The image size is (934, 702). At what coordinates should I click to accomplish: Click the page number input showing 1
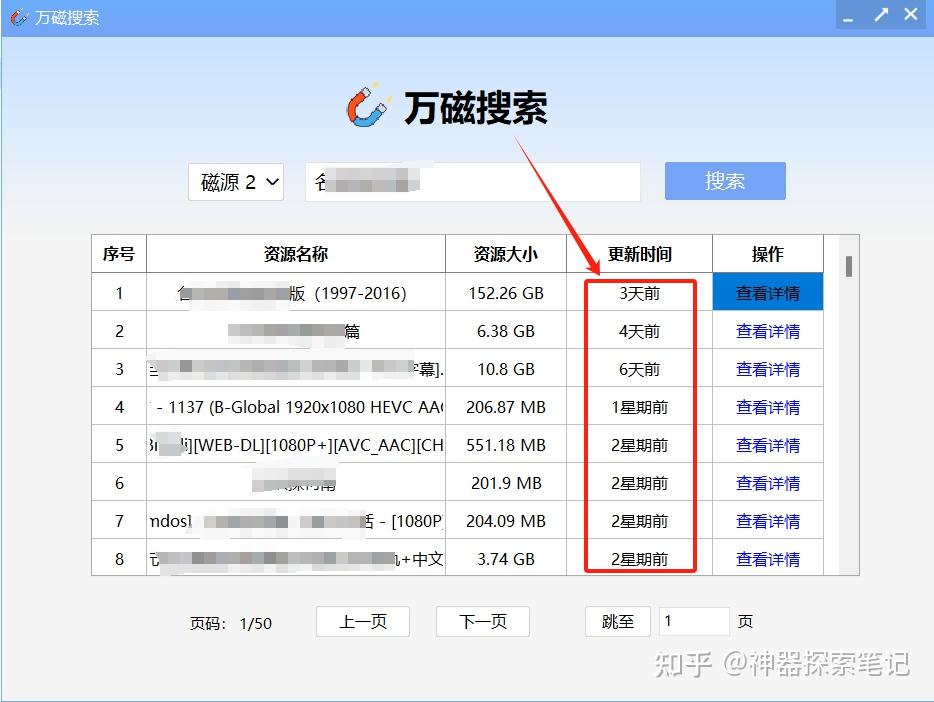coord(694,621)
